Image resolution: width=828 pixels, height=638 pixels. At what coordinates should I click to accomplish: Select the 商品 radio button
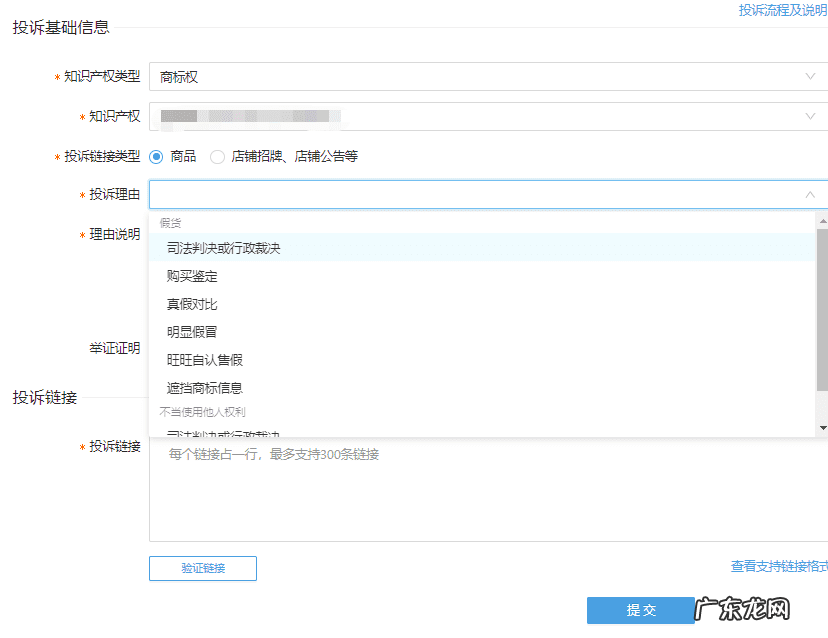point(156,156)
